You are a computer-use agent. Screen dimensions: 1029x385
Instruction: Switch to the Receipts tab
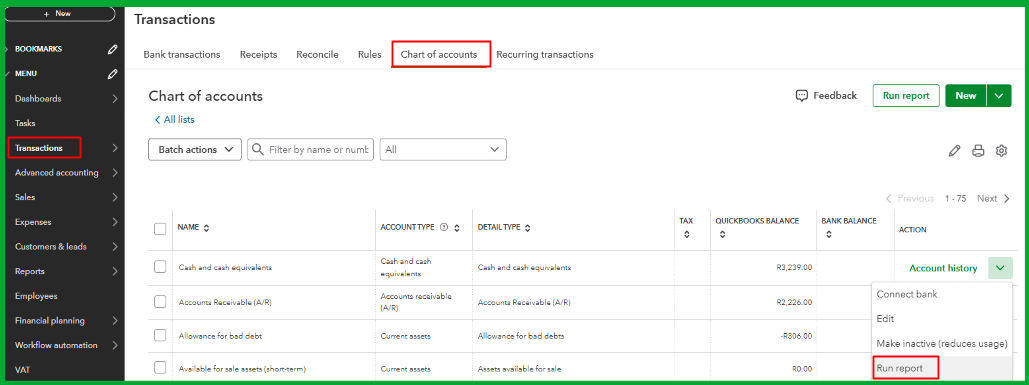click(259, 54)
